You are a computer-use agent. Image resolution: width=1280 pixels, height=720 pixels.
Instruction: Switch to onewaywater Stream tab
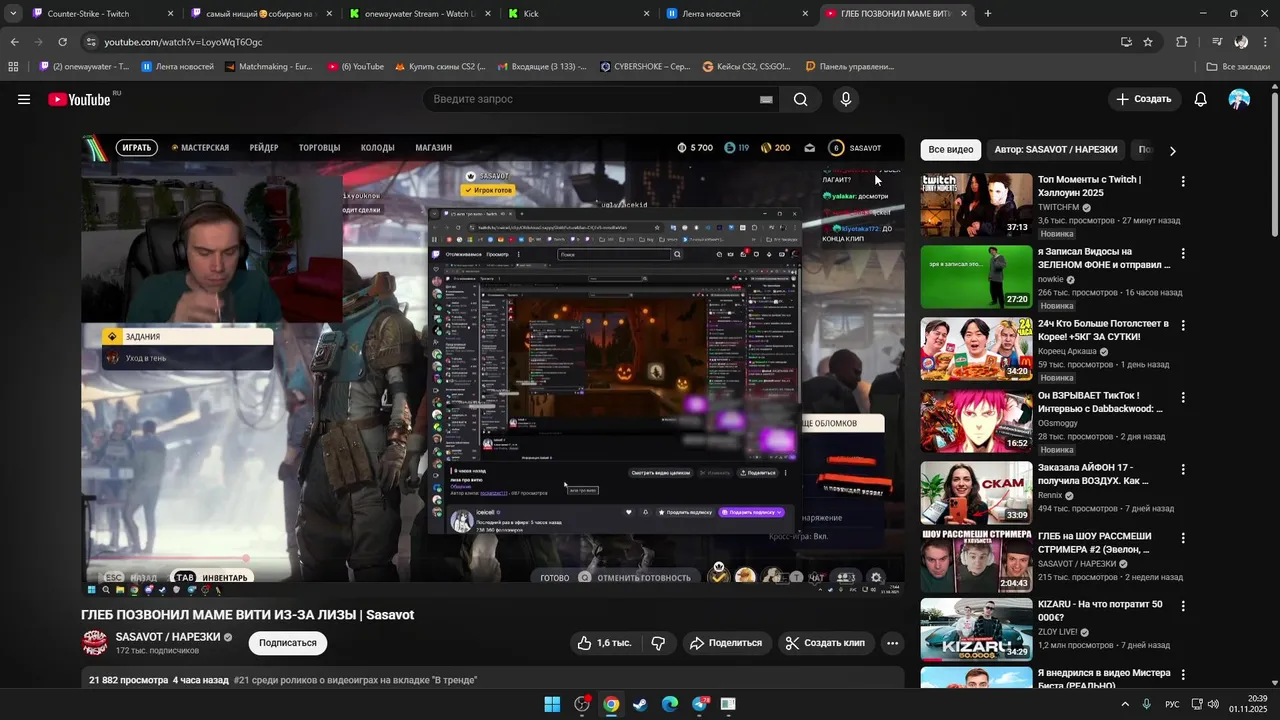419,14
